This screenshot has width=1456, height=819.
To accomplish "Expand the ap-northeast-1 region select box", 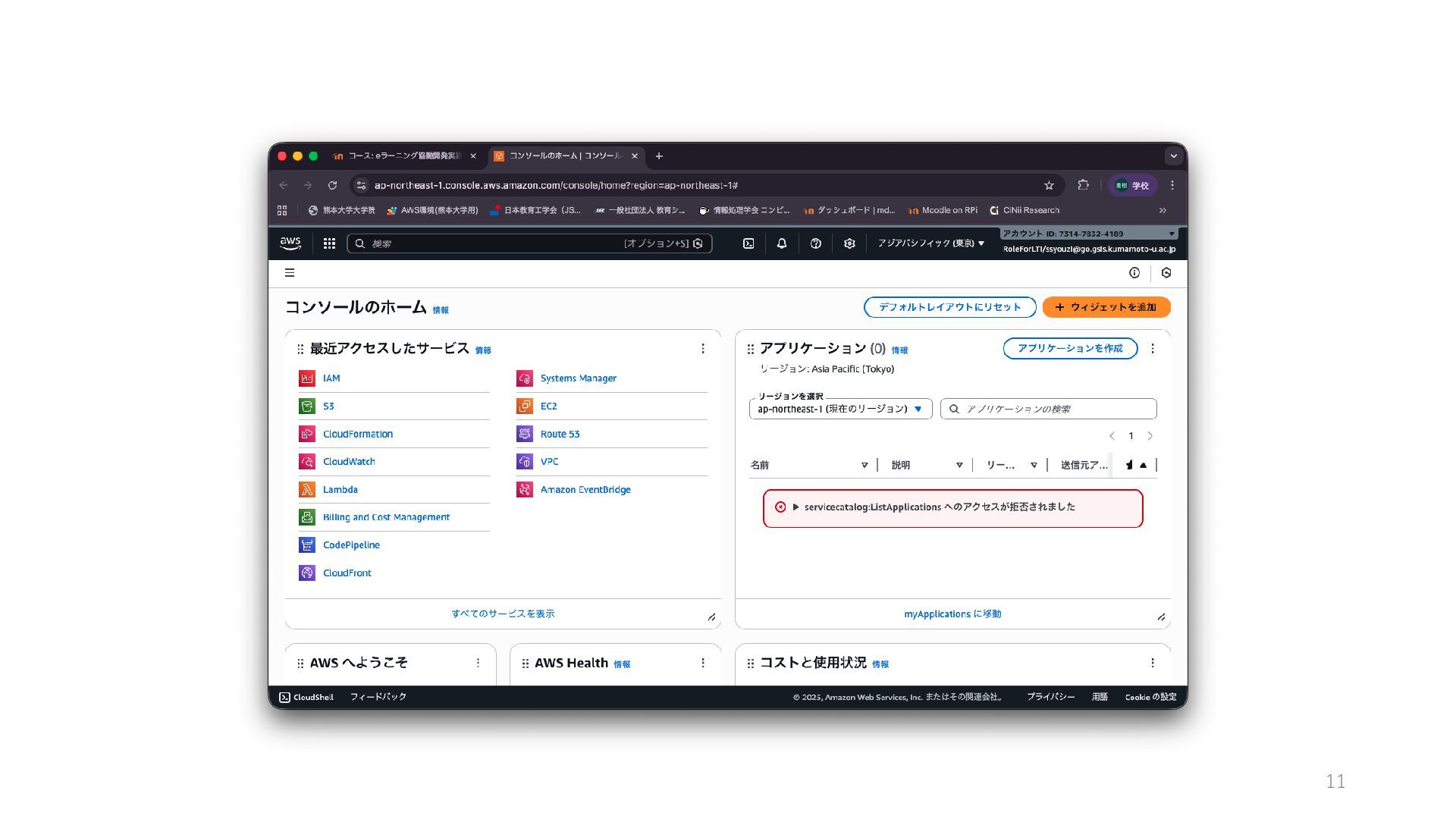I will pyautogui.click(x=840, y=409).
